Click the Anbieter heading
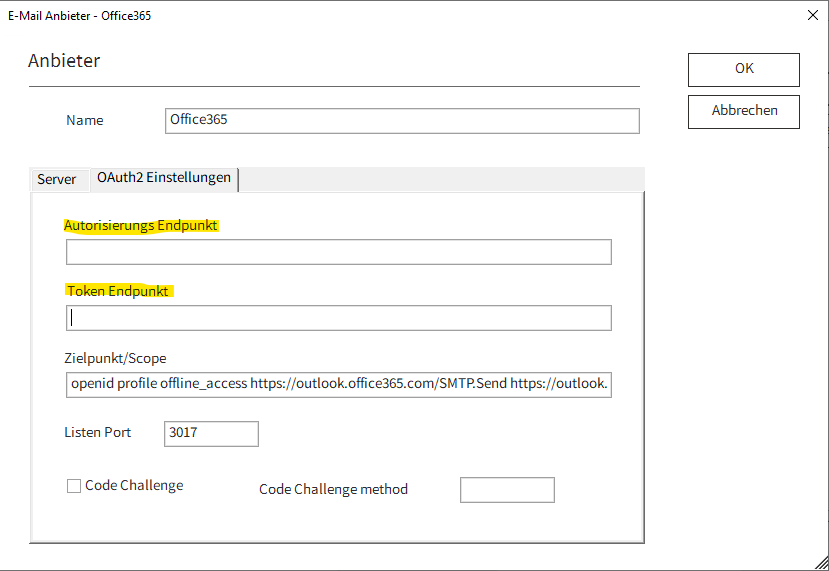The image size is (829, 571). 64,61
